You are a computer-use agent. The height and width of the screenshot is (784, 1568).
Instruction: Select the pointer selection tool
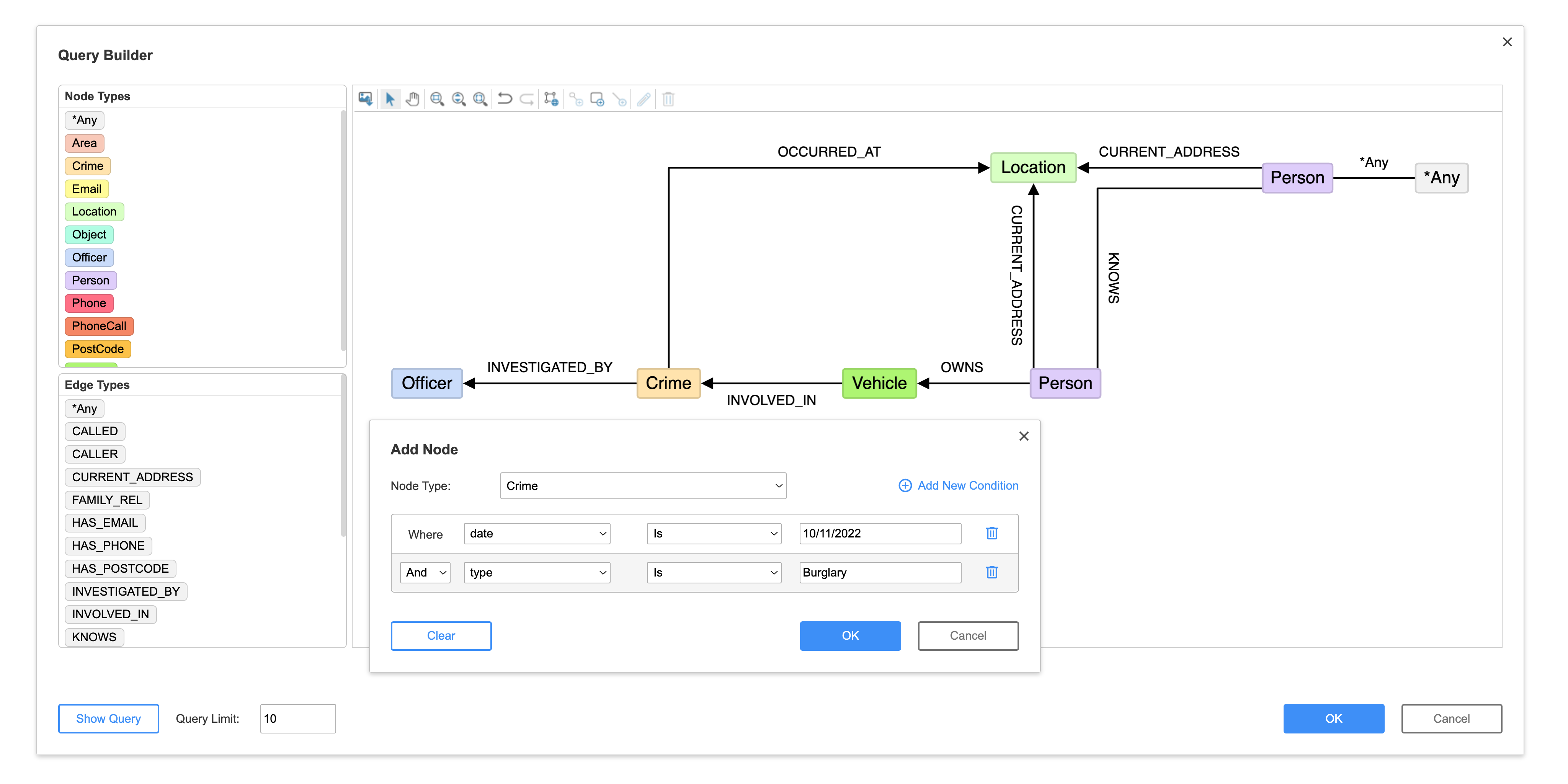coord(390,99)
